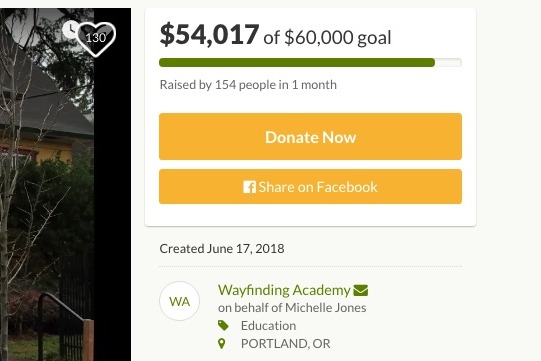Viewport: 541px width, 361px height.
Task: Click the clock icon beside the heart
Action: point(70,30)
